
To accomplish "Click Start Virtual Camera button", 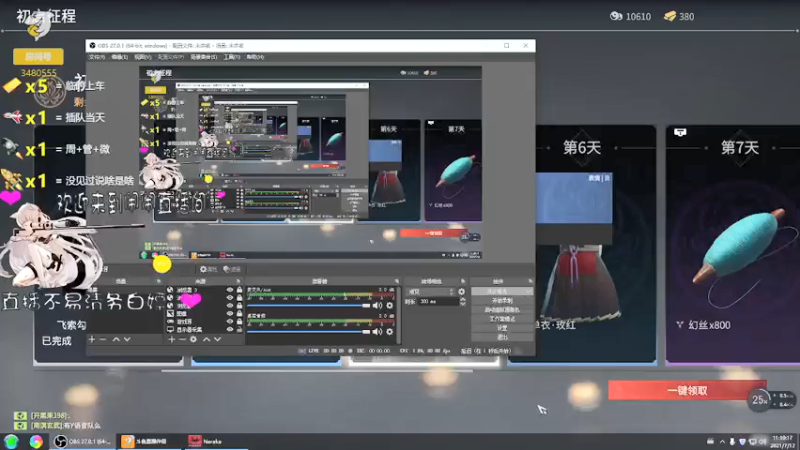I will click(x=502, y=310).
